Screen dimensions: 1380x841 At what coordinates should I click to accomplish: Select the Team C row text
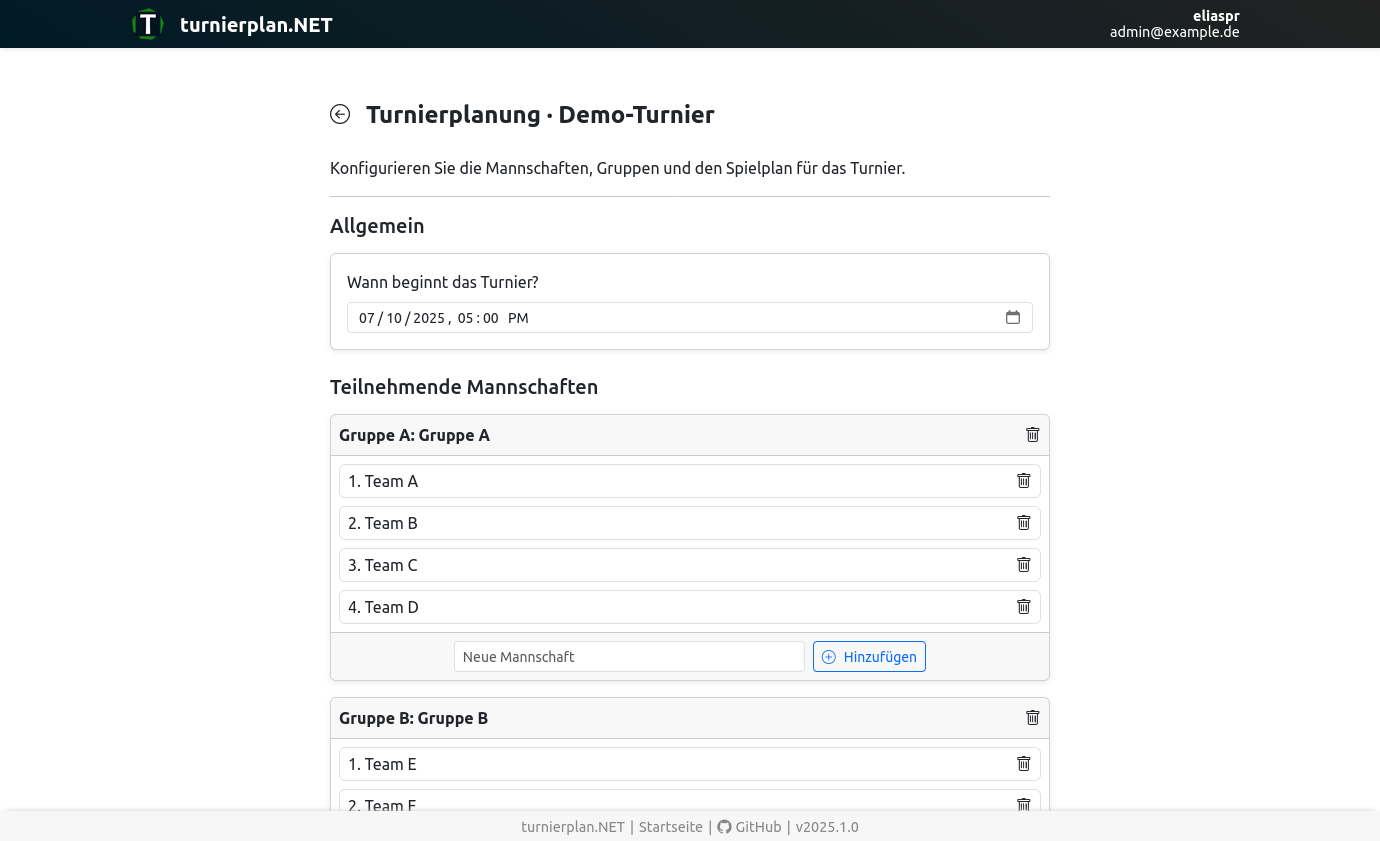click(x=383, y=565)
